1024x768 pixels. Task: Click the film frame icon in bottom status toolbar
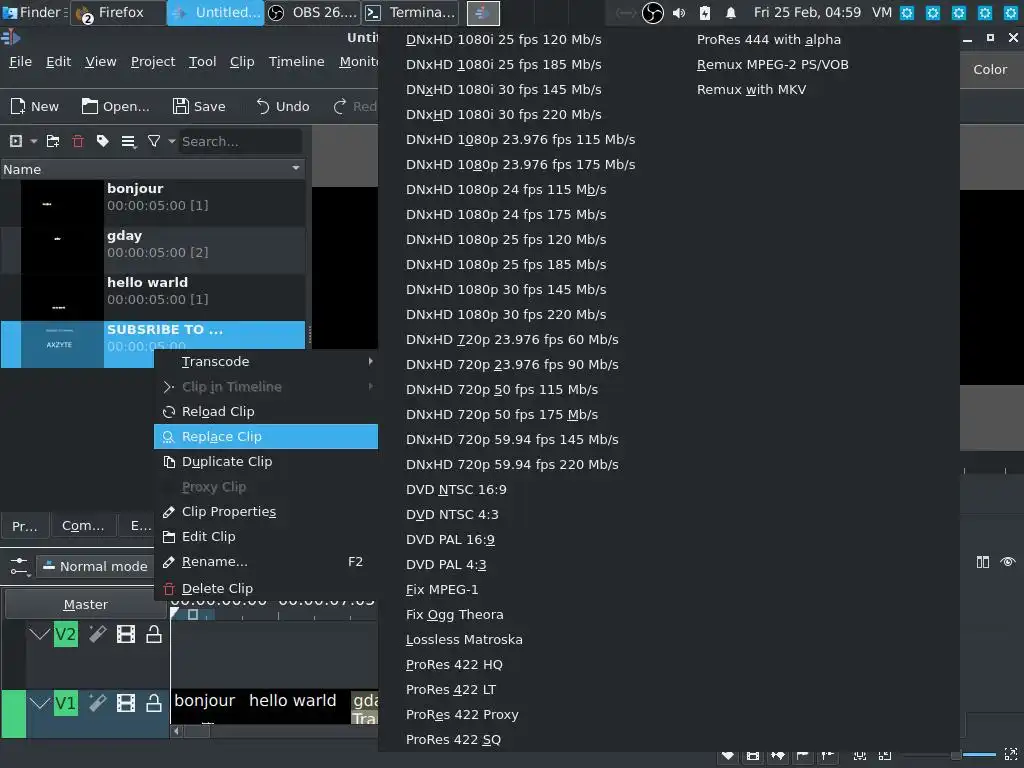click(752, 756)
